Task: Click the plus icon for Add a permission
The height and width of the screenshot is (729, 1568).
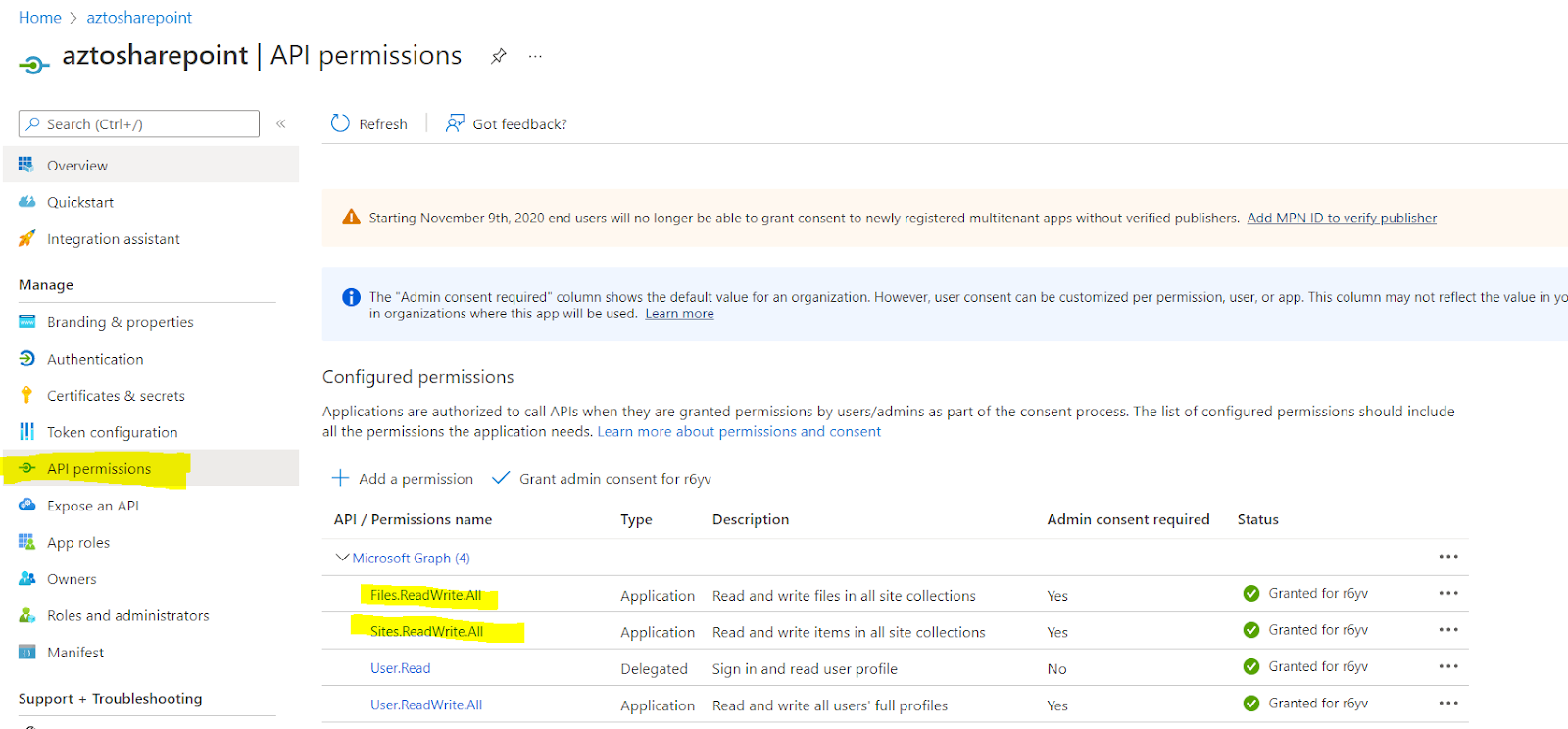Action: click(x=340, y=478)
